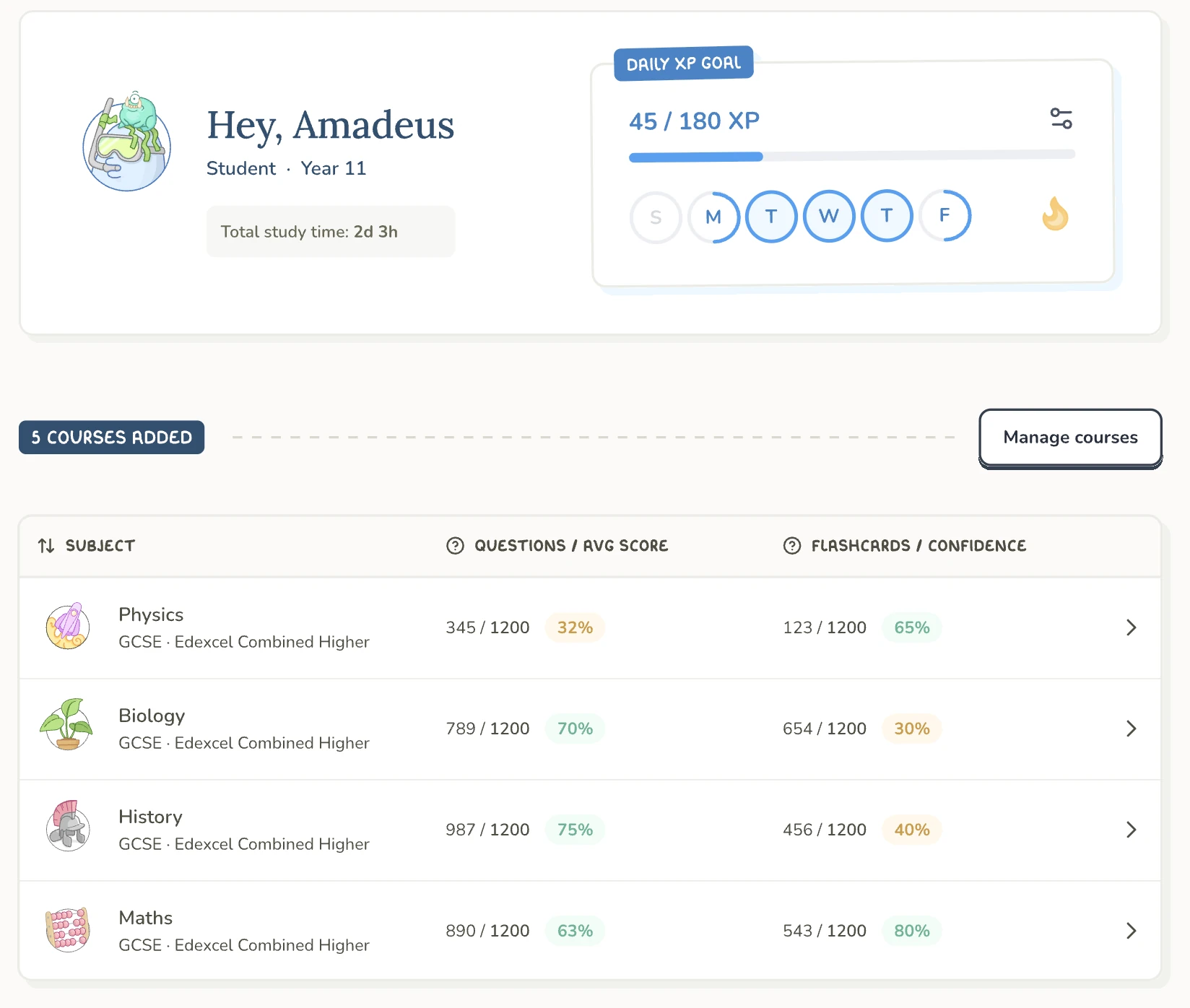Click the Daily XP Goal label tab

coord(683,64)
